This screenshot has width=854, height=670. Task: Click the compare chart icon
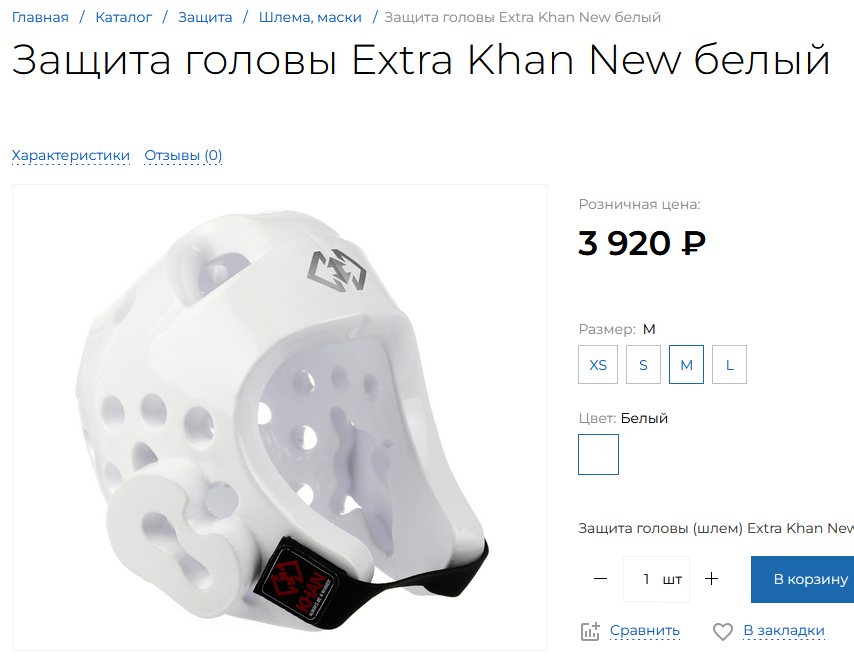[x=590, y=631]
